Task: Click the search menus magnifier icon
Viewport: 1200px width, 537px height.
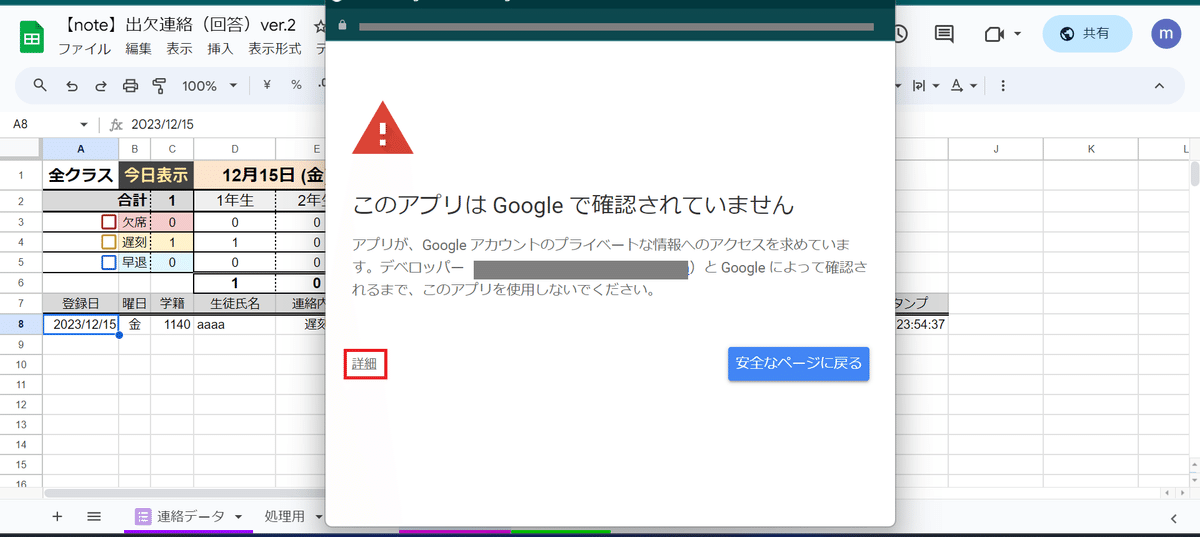Action: point(41,85)
